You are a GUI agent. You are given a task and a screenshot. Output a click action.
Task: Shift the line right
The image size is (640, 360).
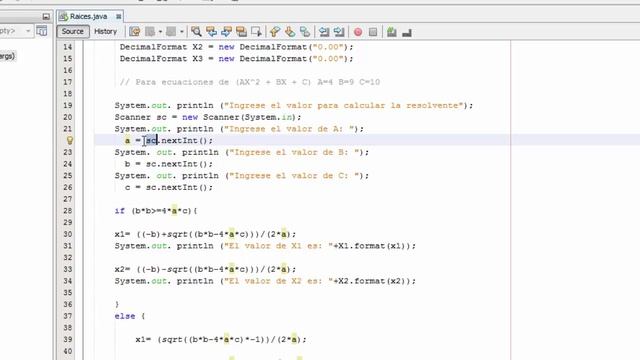pos(339,31)
